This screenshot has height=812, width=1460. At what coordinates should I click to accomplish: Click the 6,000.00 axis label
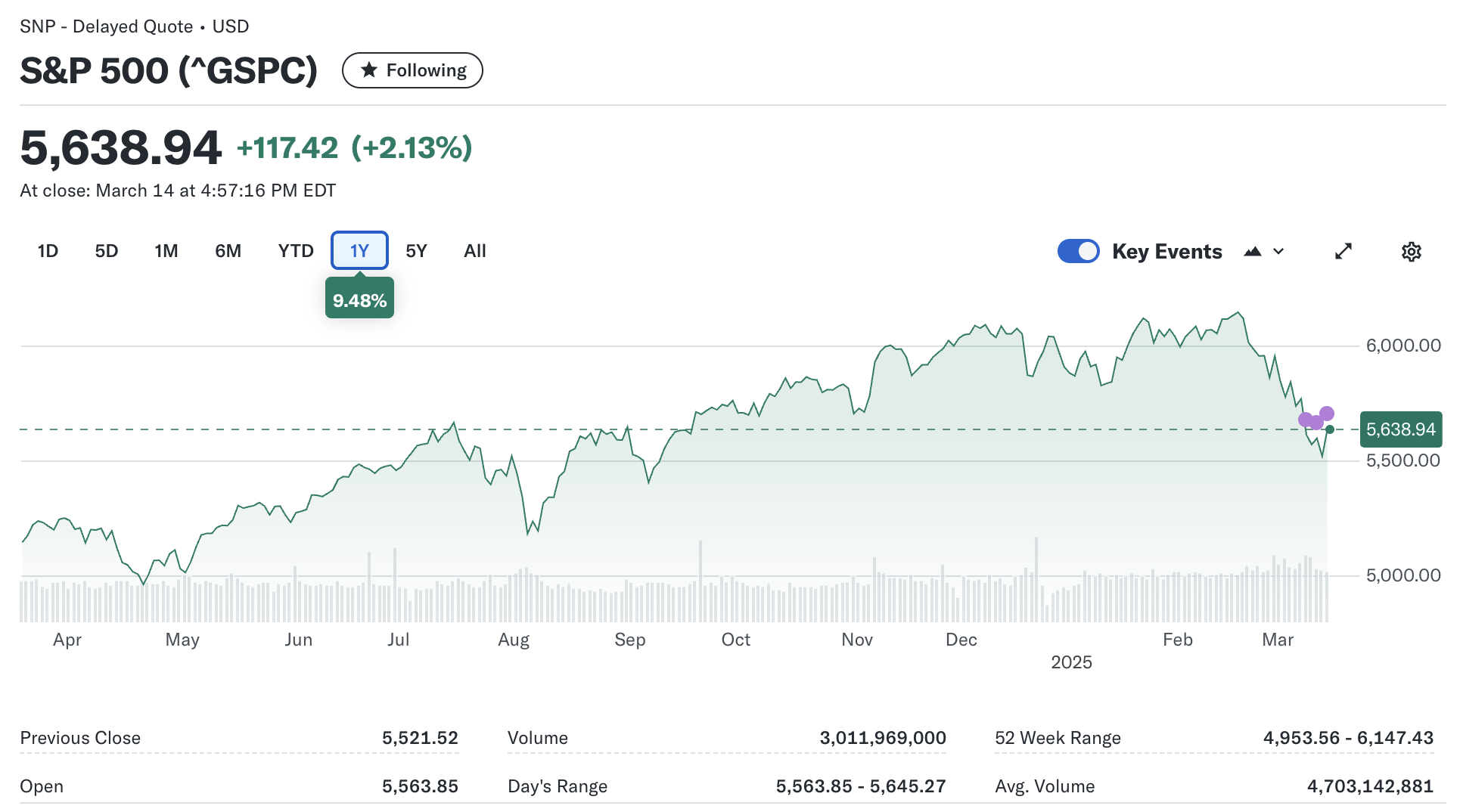(x=1403, y=346)
